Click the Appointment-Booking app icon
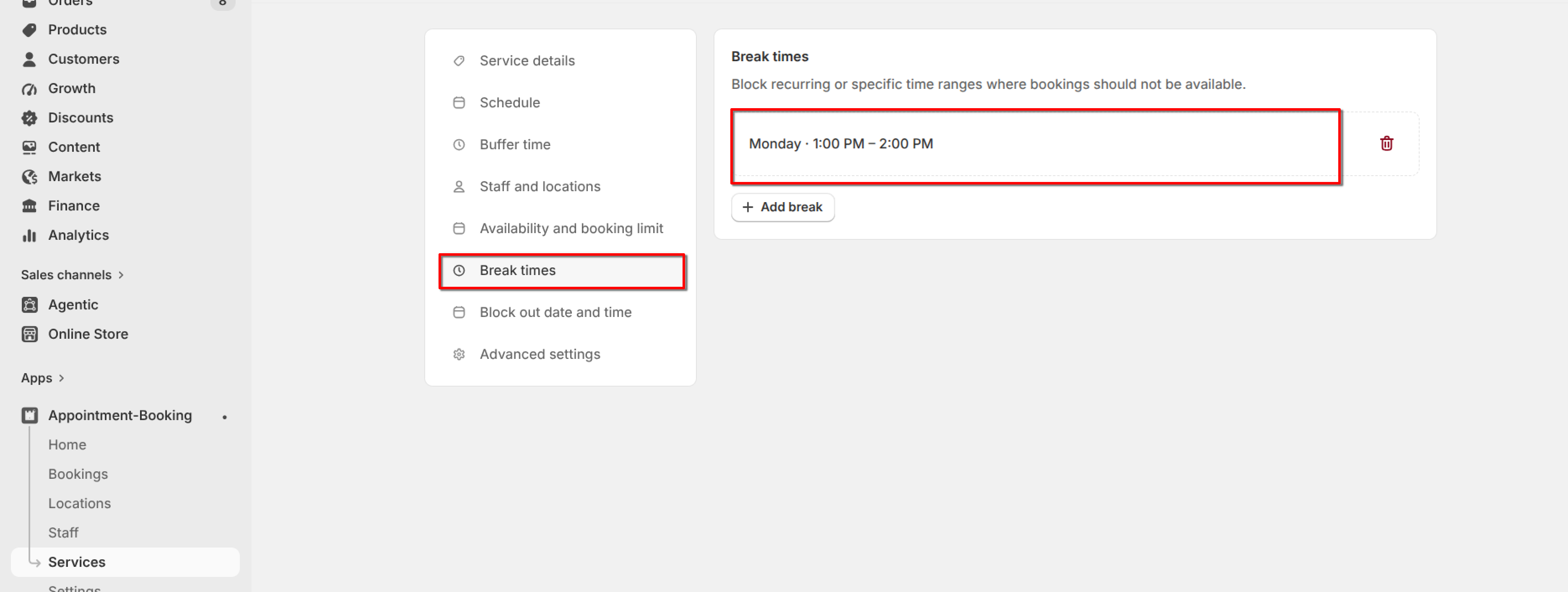This screenshot has height=592, width=1568. 29,415
